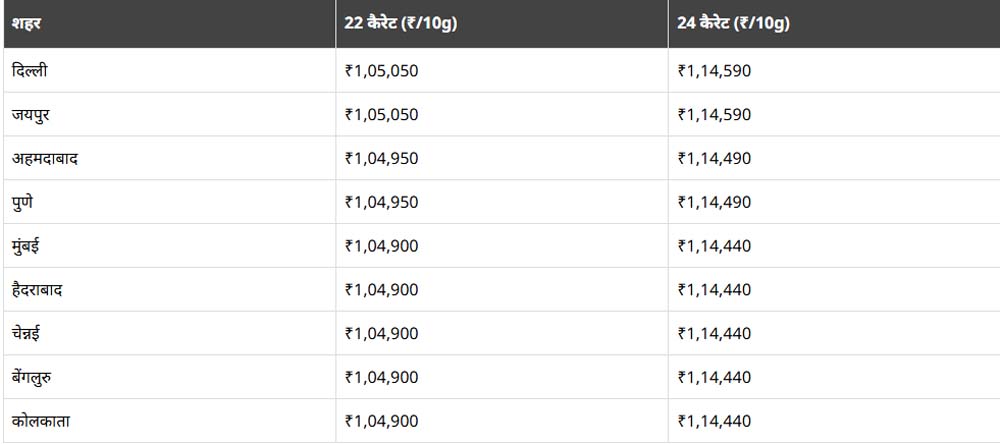Select the चेन्नई city cell
Viewport: 1000px width, 444px height.
(x=29, y=333)
